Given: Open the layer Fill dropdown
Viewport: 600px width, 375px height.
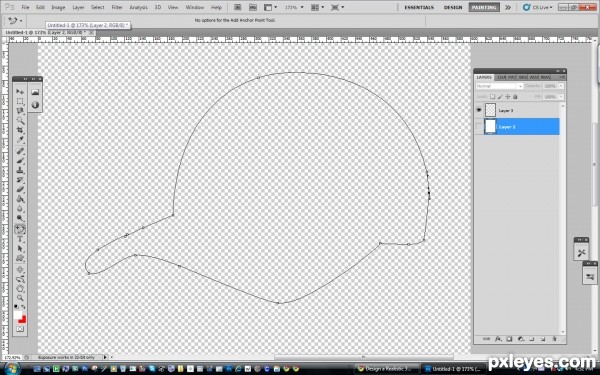Looking at the screenshot, I should pyautogui.click(x=561, y=97).
